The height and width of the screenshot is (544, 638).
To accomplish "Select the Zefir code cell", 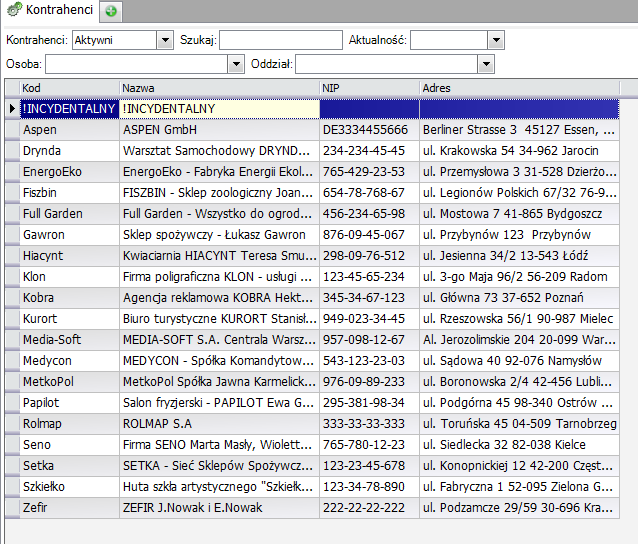I will click(x=69, y=508).
